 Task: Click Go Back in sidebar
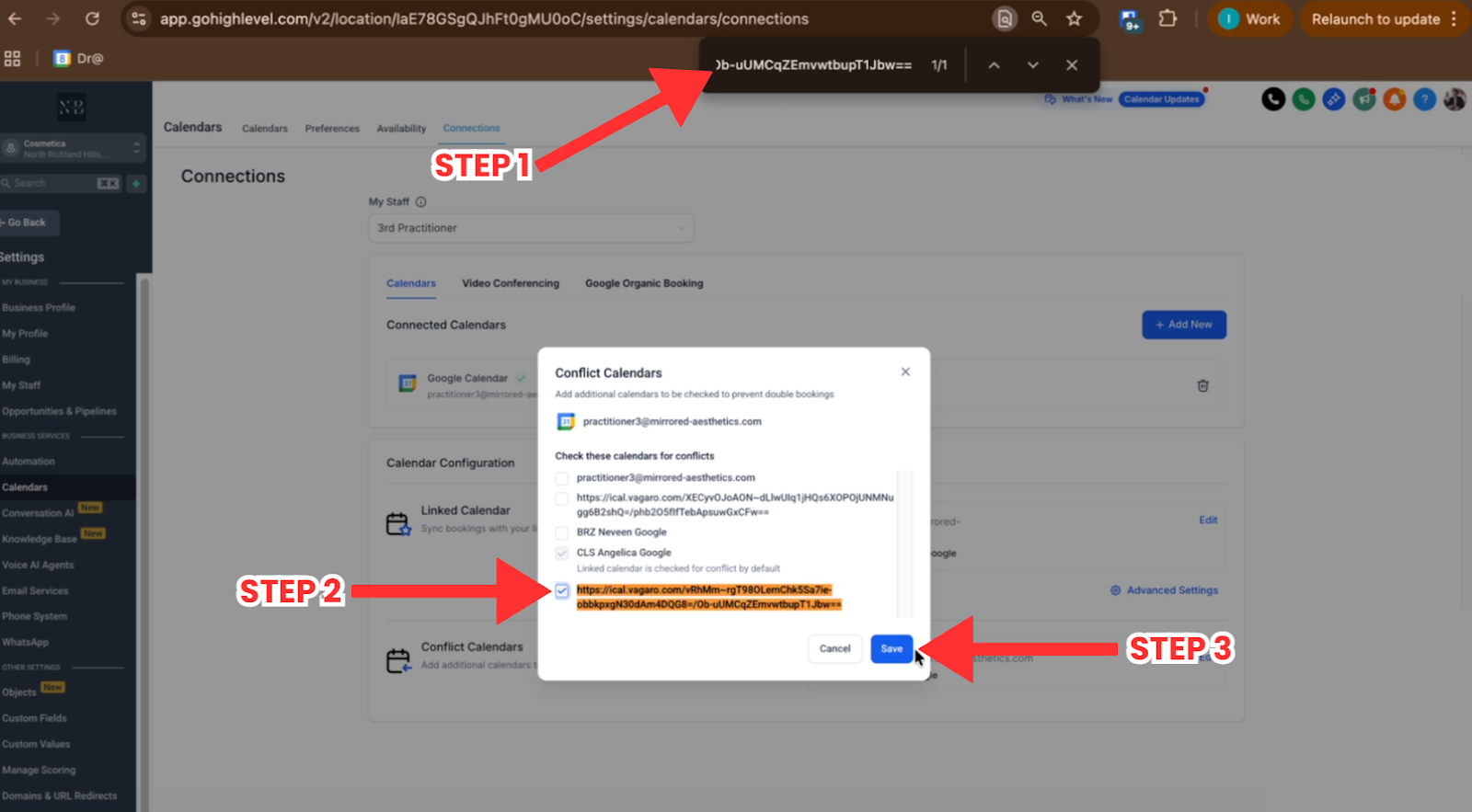tap(28, 223)
